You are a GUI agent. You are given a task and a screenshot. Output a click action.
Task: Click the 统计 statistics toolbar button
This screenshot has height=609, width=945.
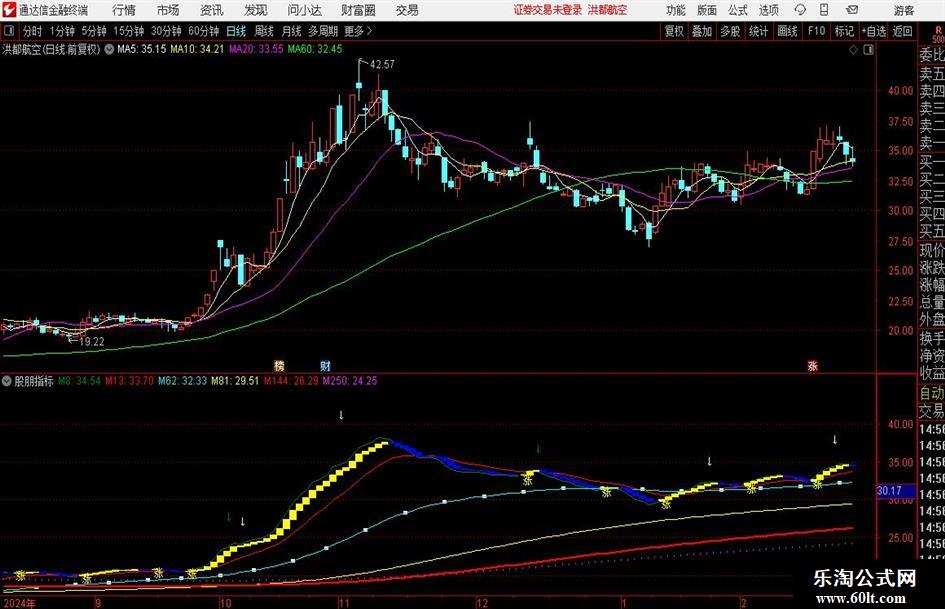click(758, 31)
